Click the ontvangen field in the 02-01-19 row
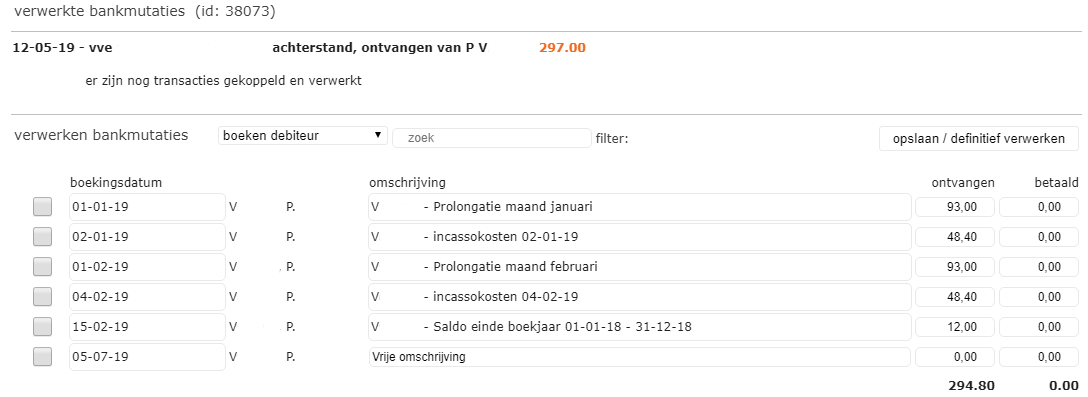The image size is (1088, 397). coord(955,237)
